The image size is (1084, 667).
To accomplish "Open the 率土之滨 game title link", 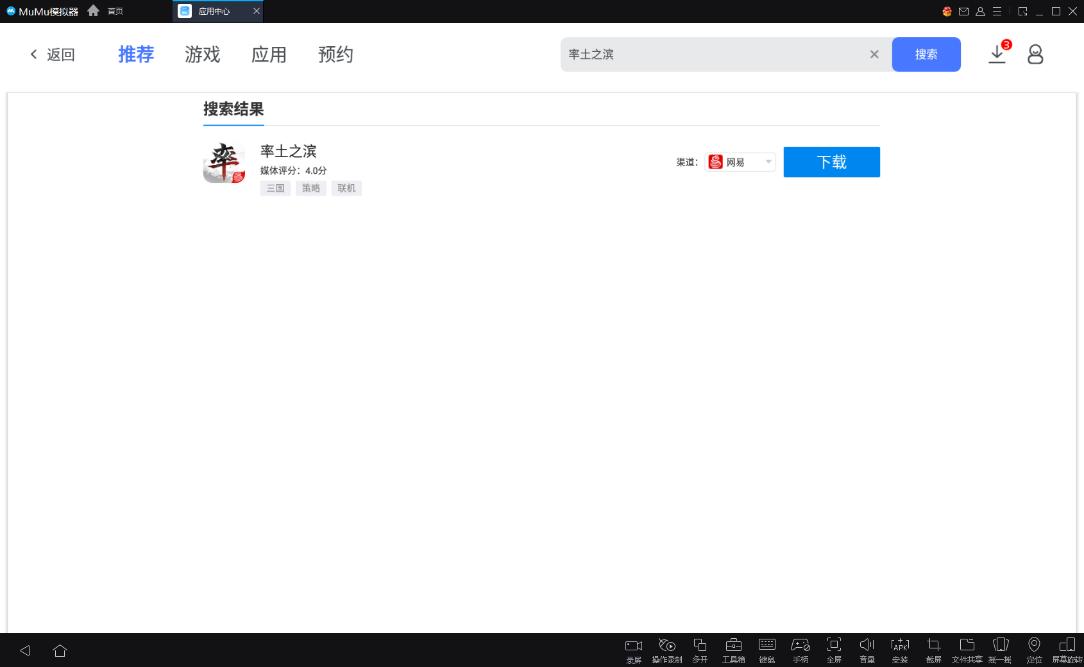I will 290,151.
